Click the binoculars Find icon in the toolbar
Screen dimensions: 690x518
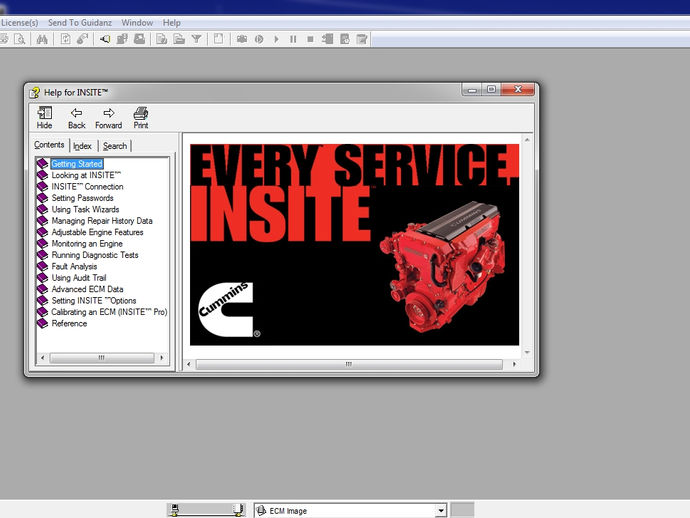[x=42, y=39]
